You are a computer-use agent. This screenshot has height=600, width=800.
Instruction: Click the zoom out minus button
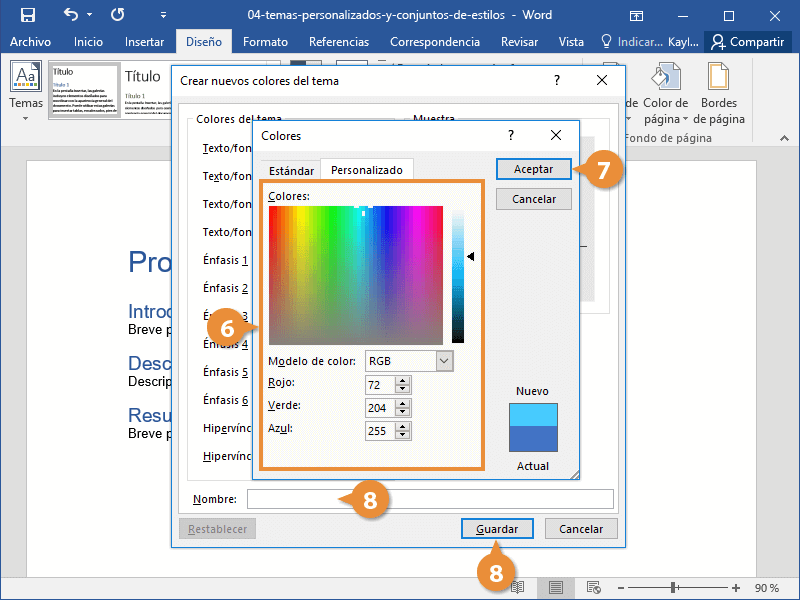click(x=621, y=588)
